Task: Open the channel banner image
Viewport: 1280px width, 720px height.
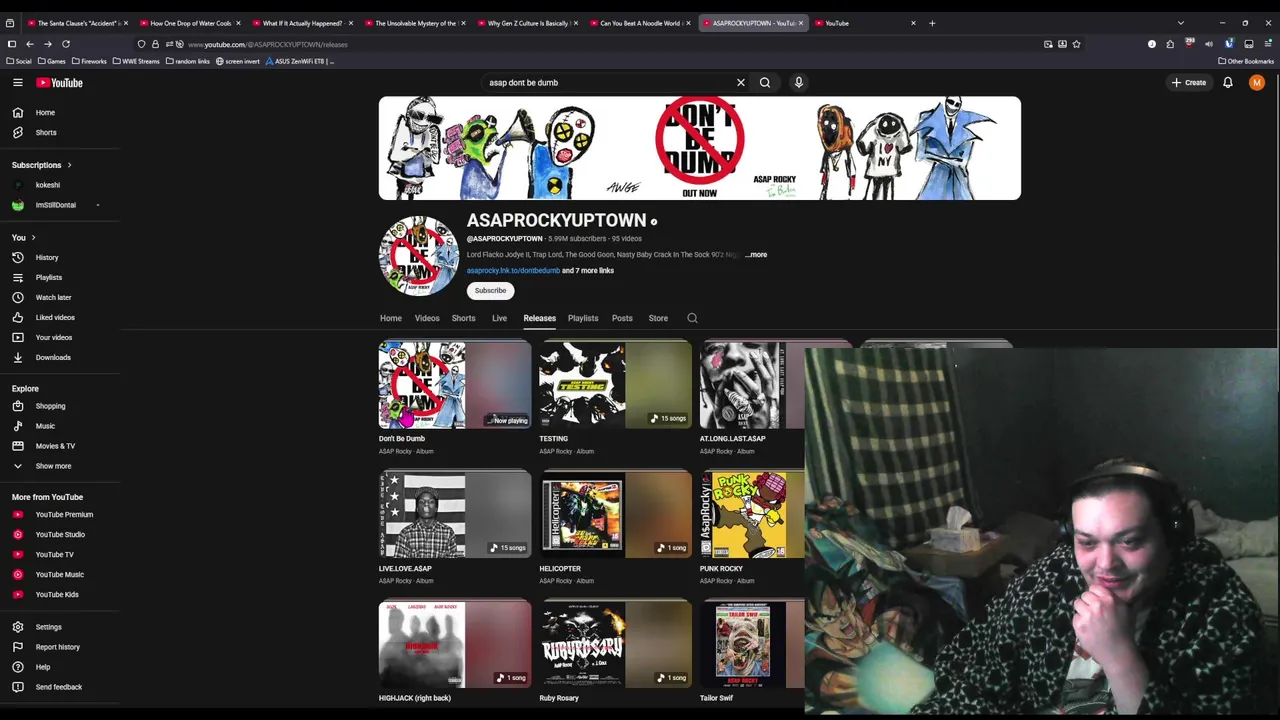Action: pyautogui.click(x=700, y=148)
